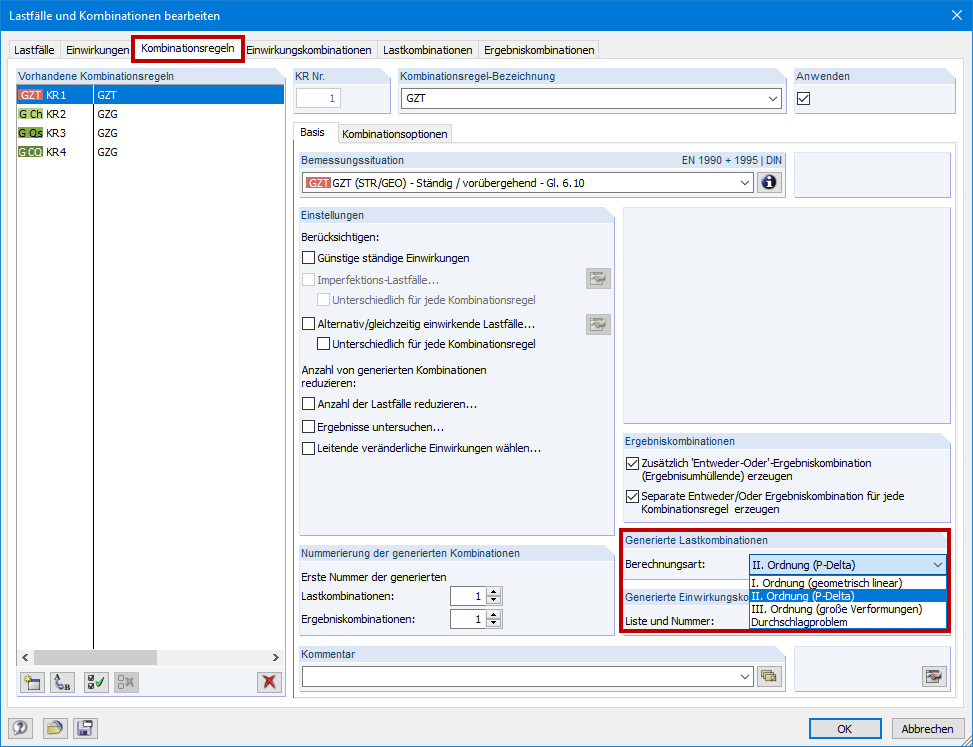The height and width of the screenshot is (747, 973).
Task: Enable Alternativ/gleichzeitig einwirkende Lastfälle
Action: pos(308,324)
